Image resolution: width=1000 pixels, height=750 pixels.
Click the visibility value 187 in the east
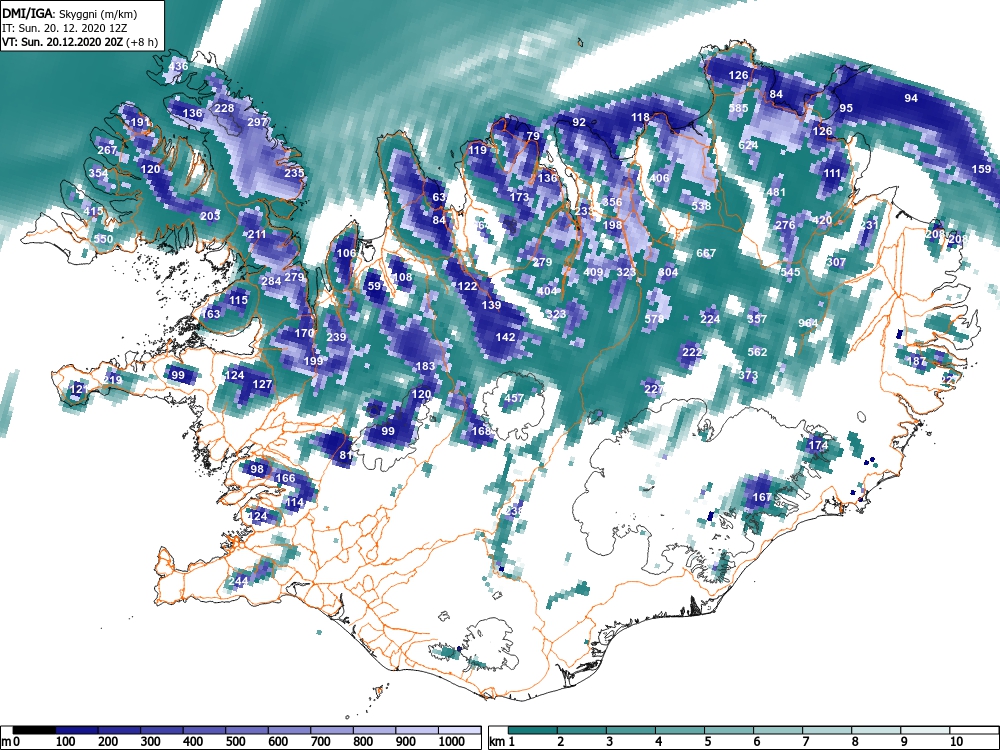916,361
